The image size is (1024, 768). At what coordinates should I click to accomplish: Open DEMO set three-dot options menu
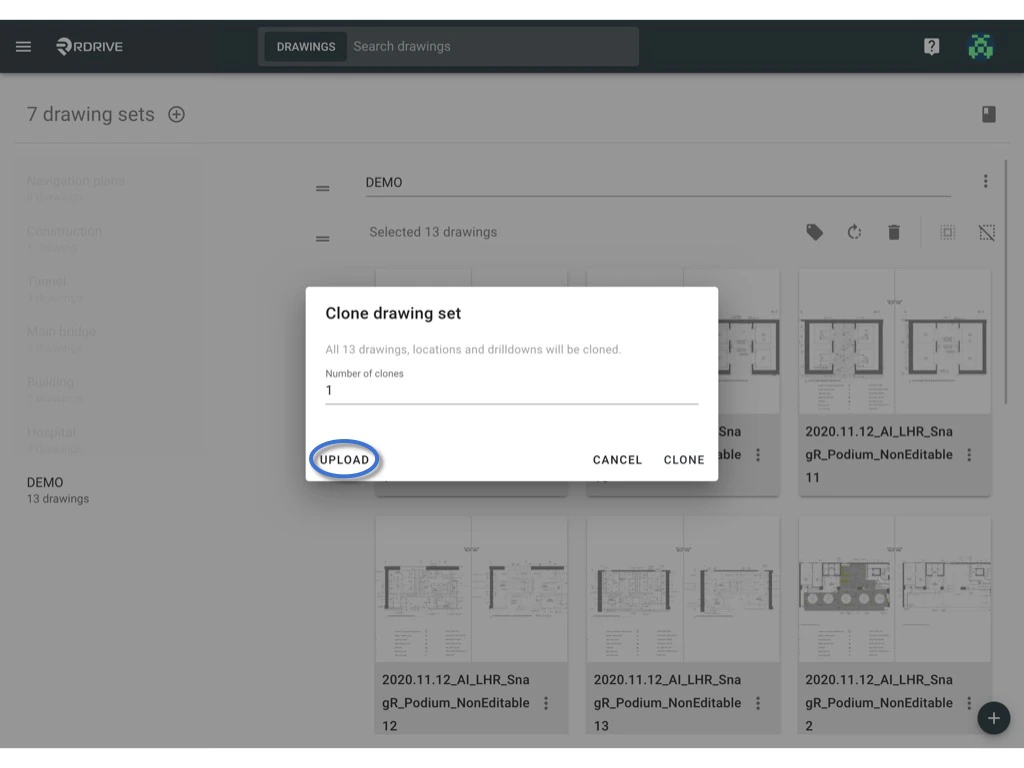(x=985, y=181)
